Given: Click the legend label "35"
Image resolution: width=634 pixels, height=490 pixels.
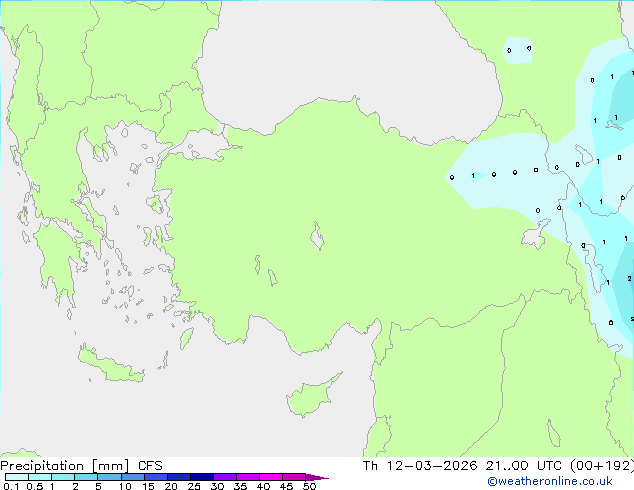Looking at the screenshot, I should [x=240, y=486].
